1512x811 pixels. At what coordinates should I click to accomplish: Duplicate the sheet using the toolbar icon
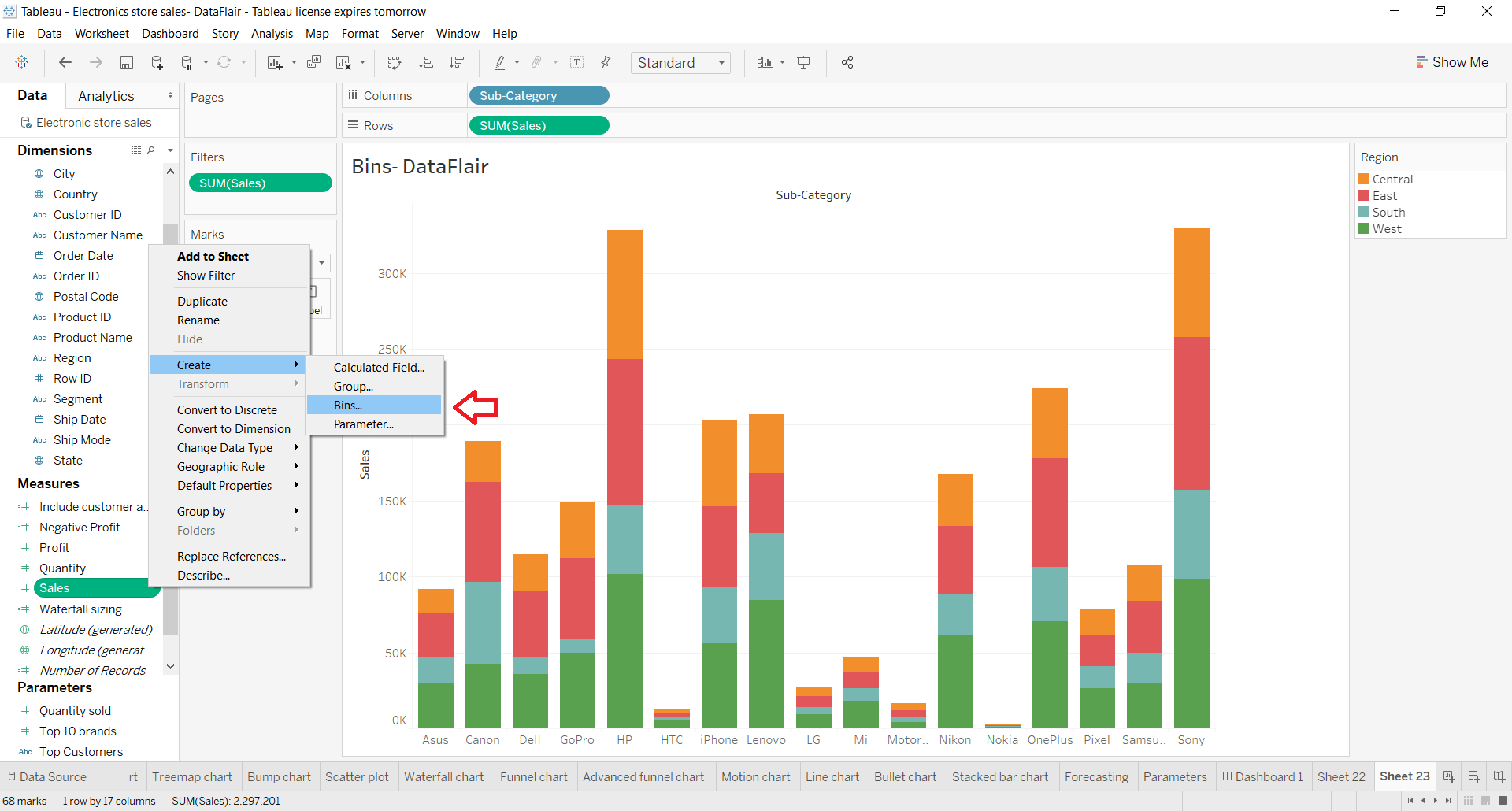pyautogui.click(x=313, y=62)
